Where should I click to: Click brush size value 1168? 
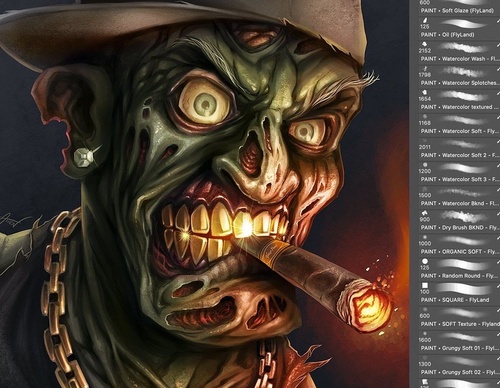click(425, 123)
